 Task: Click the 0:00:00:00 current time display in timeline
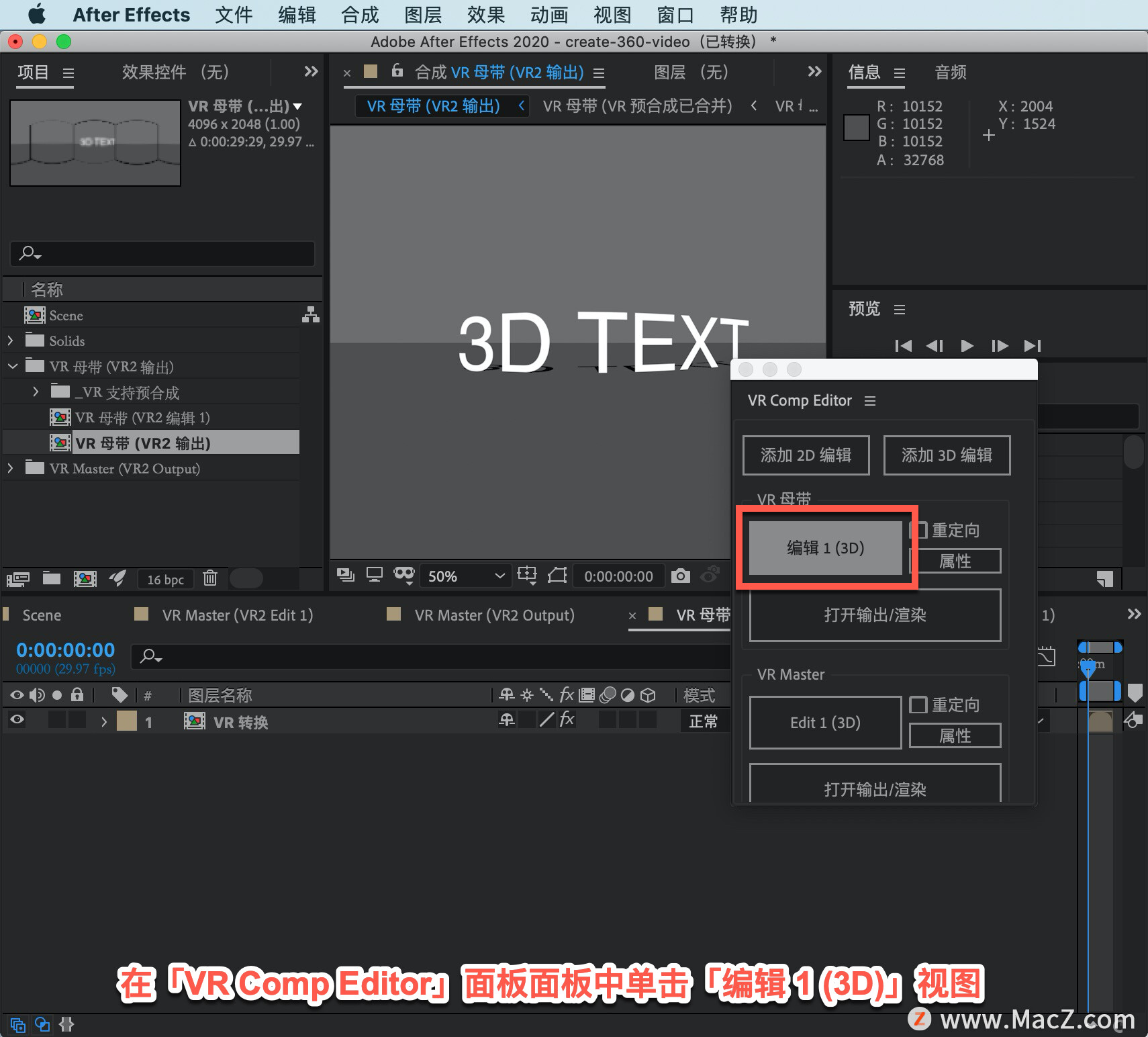pos(66,650)
